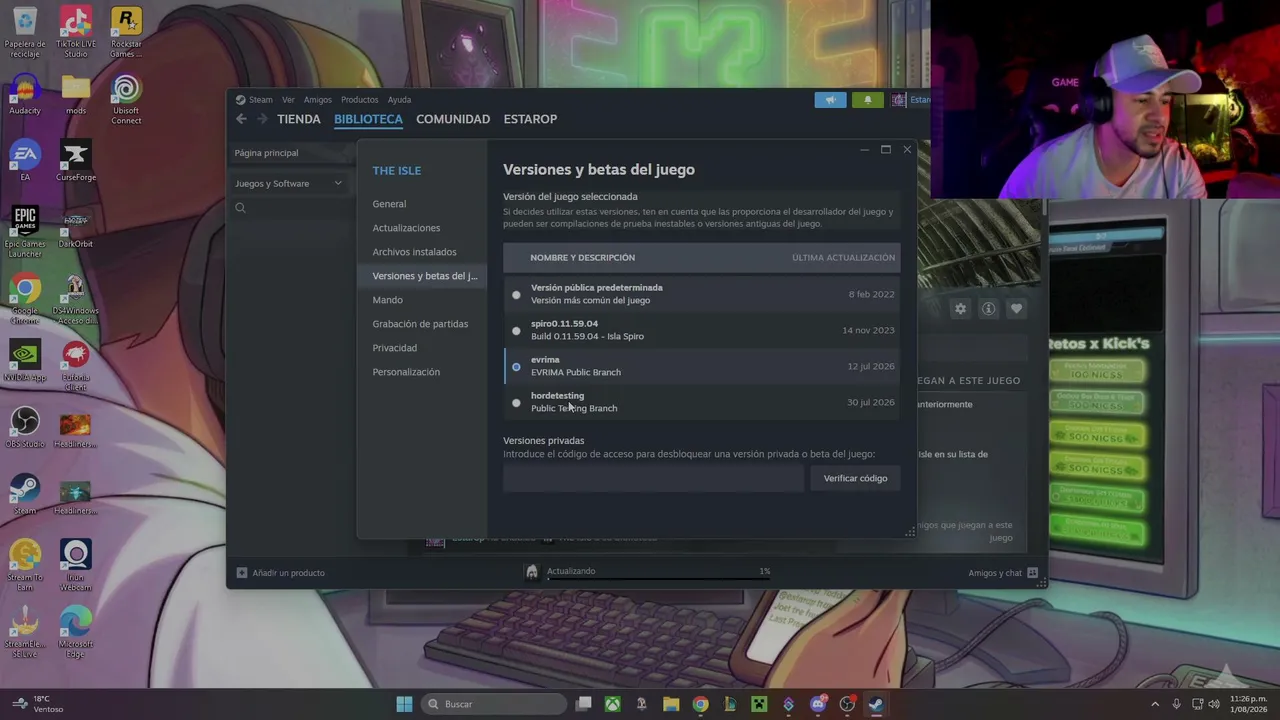Select Versión pública predeterminada radio button
This screenshot has width=1280, height=720.
516,295
